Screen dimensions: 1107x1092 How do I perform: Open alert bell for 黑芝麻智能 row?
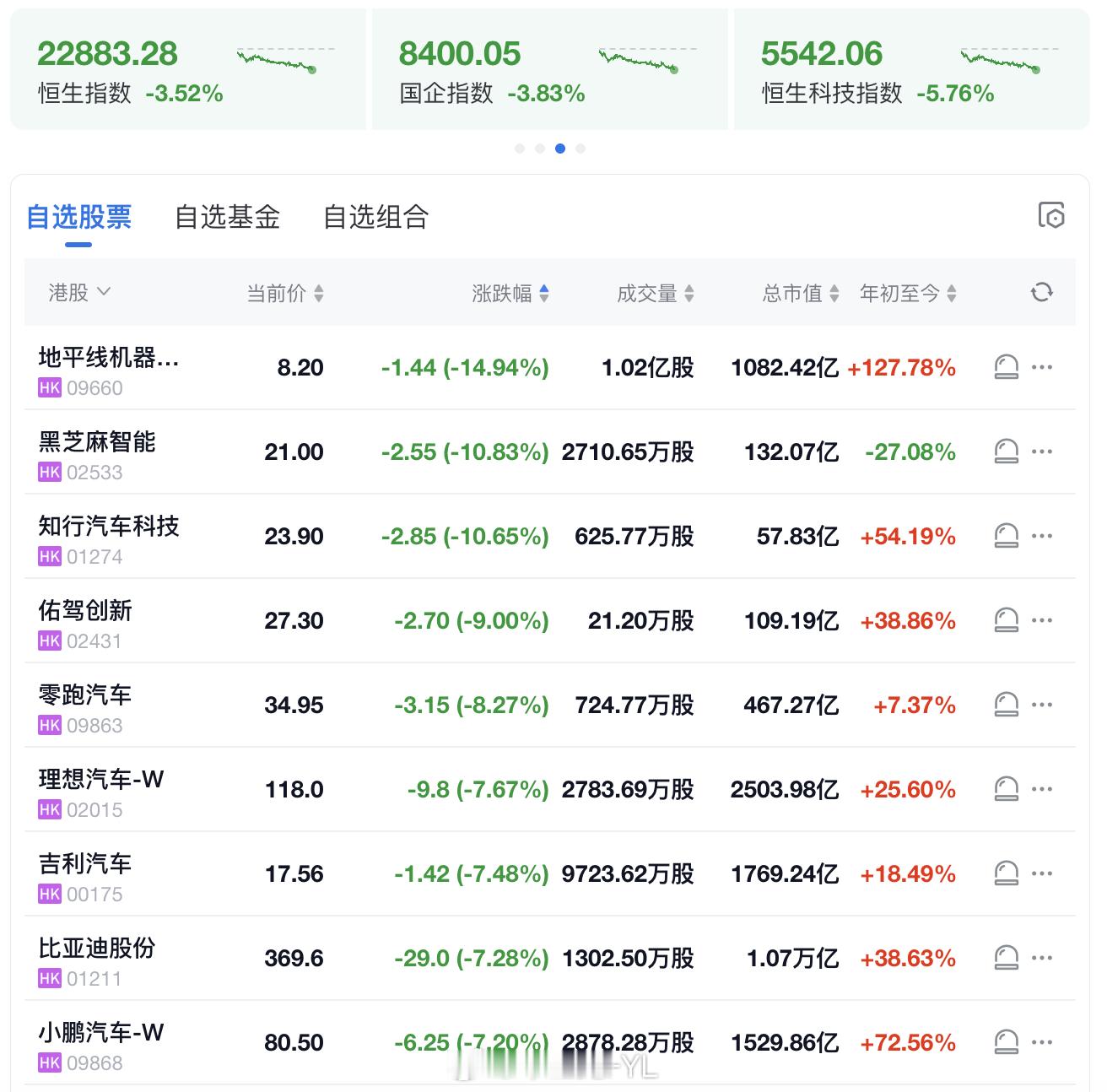(1006, 451)
